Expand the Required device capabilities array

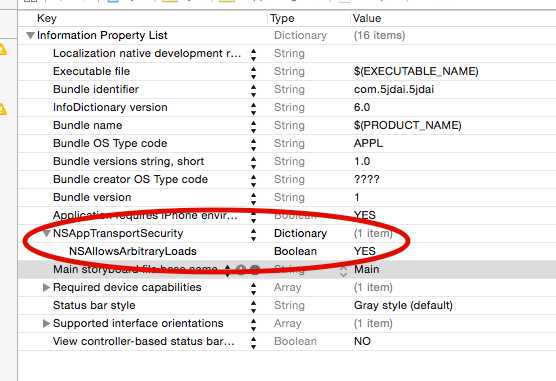pyautogui.click(x=46, y=287)
